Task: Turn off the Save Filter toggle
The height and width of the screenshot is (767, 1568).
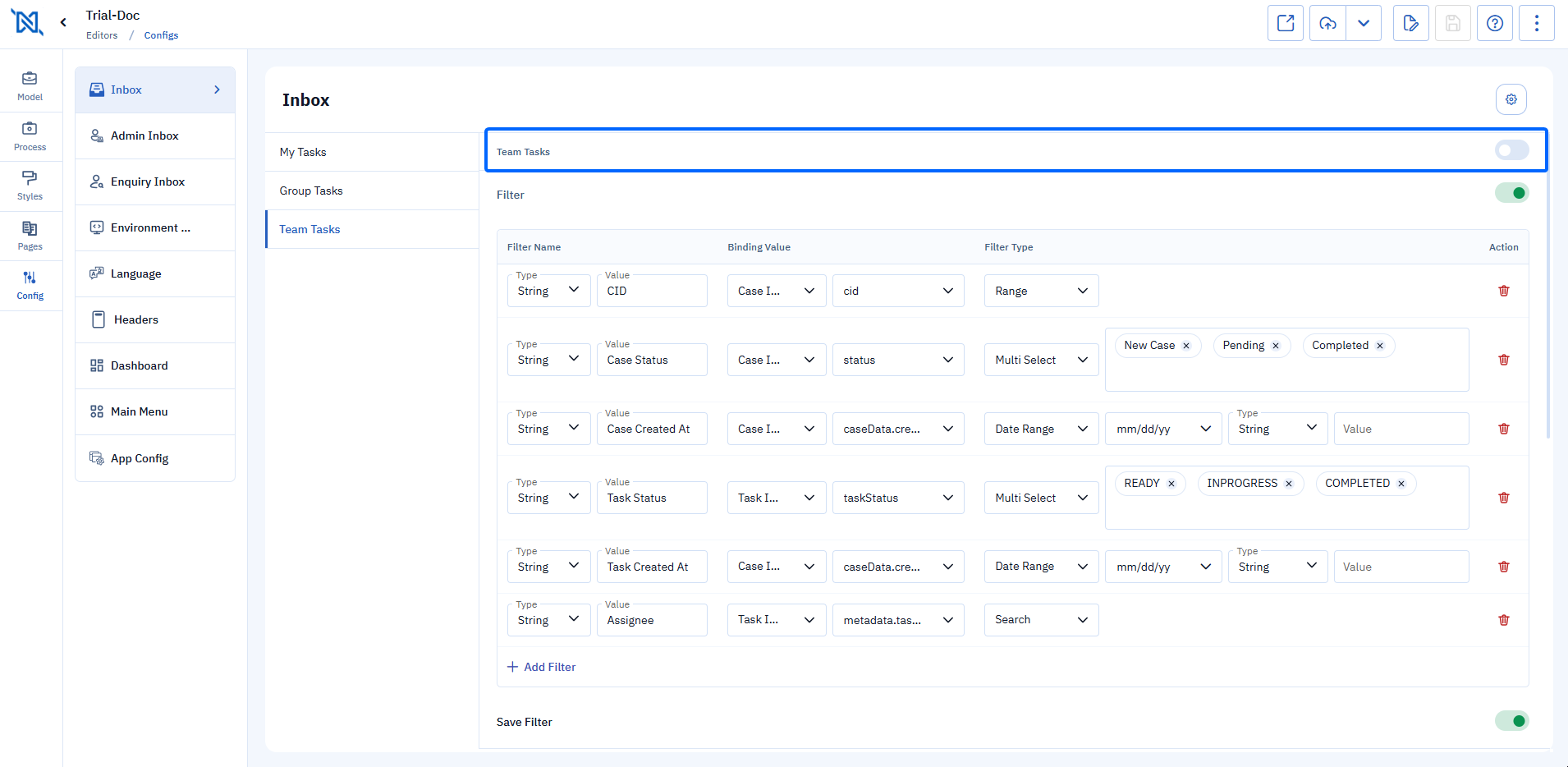Action: tap(1511, 721)
